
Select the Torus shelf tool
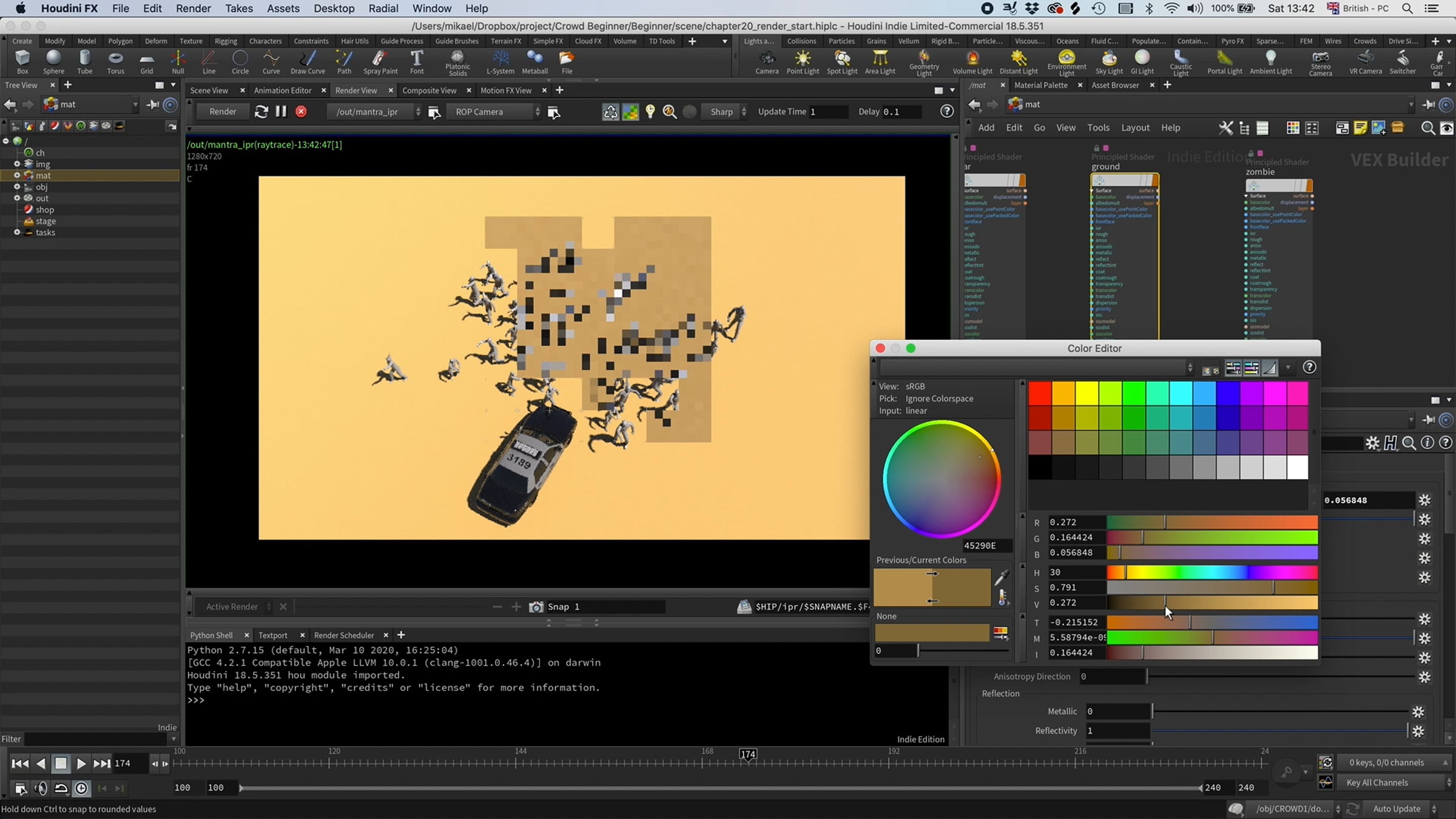pos(115,62)
